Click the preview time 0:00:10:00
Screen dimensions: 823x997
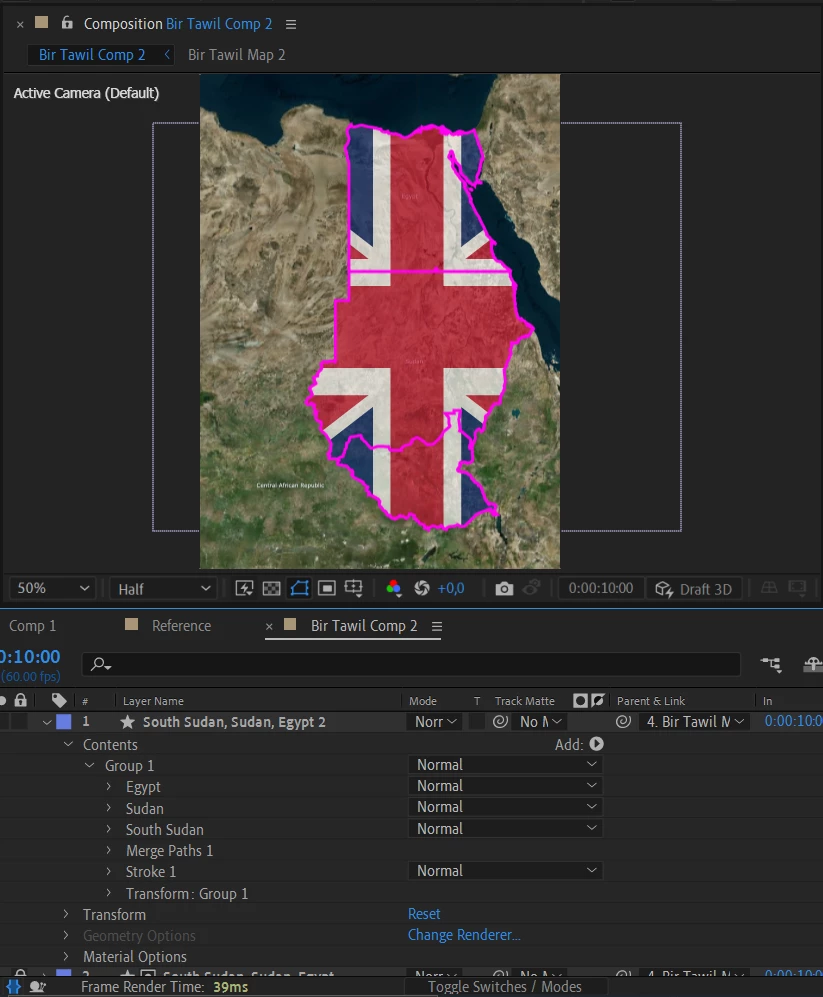(600, 588)
